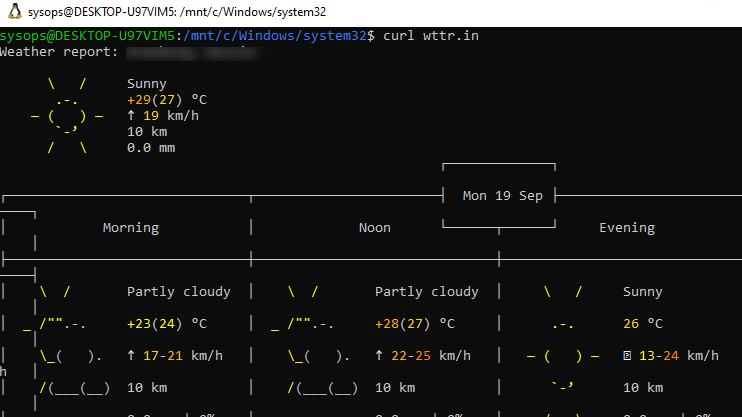This screenshot has height=417, width=742.
Task: Click the blurred location after Weather report
Action: pos(193,53)
